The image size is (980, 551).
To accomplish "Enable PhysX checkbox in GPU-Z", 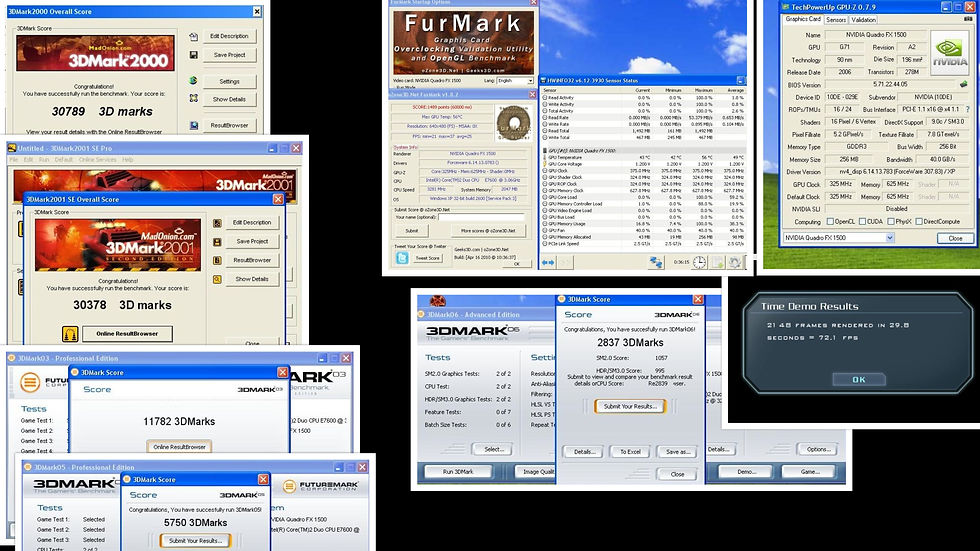I will click(891, 222).
